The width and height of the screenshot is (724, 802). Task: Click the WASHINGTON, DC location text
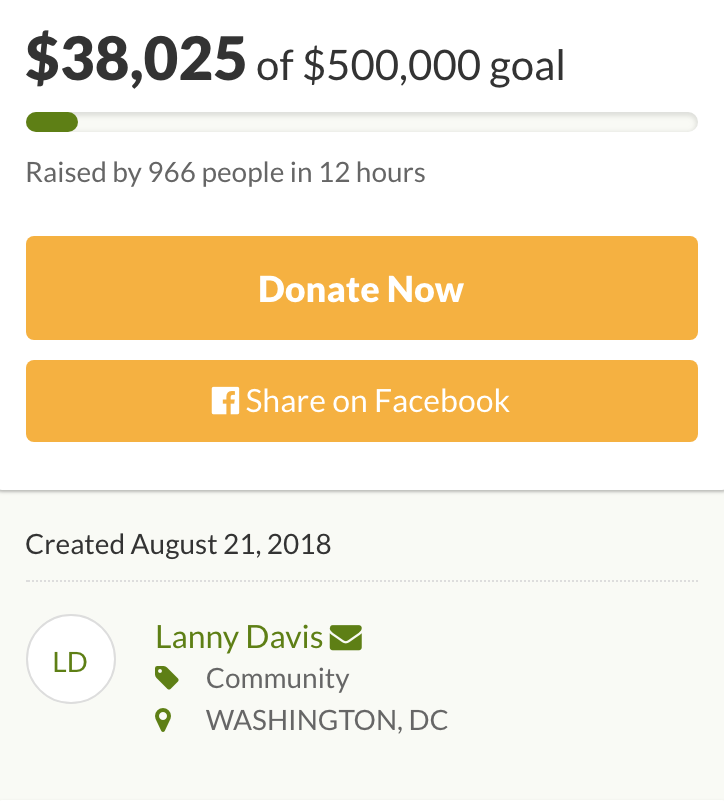tap(327, 721)
